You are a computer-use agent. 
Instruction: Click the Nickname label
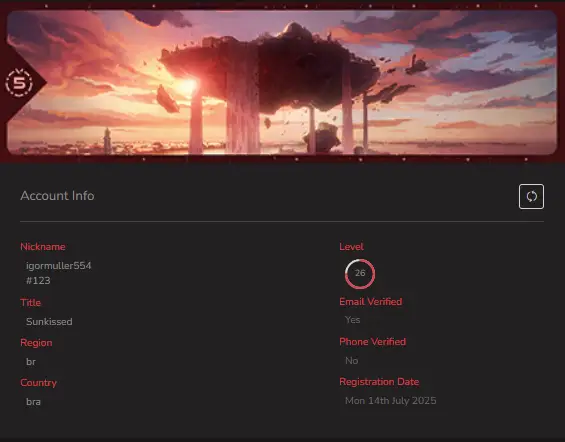tap(43, 247)
